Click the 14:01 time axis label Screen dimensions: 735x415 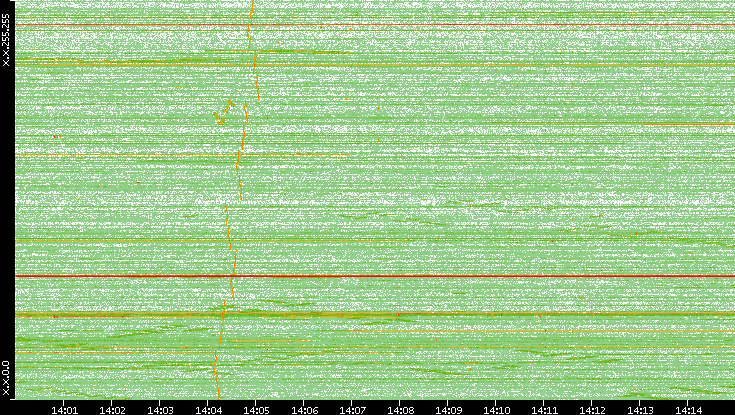pyautogui.click(x=64, y=410)
